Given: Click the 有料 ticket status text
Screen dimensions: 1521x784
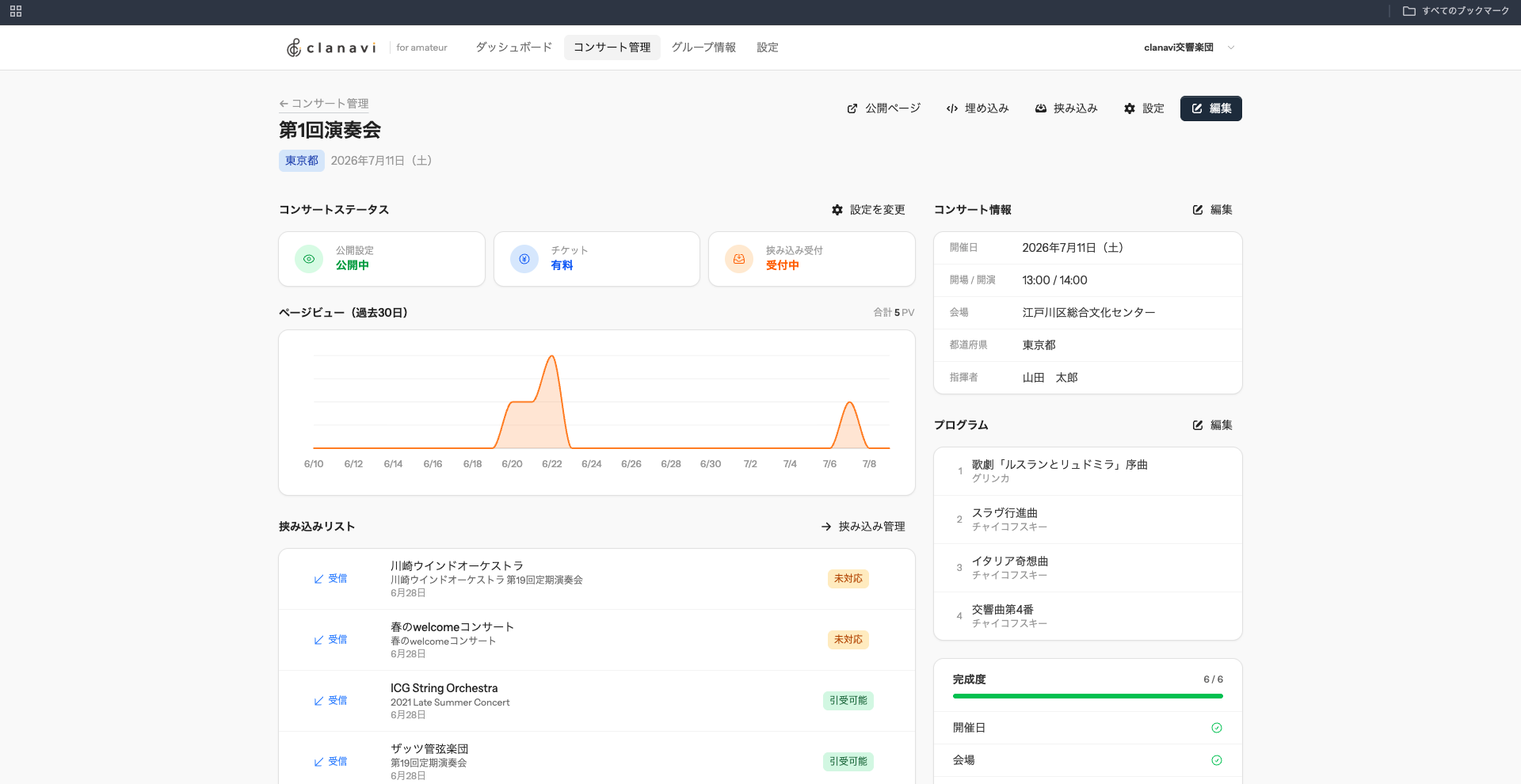Looking at the screenshot, I should click(x=562, y=265).
